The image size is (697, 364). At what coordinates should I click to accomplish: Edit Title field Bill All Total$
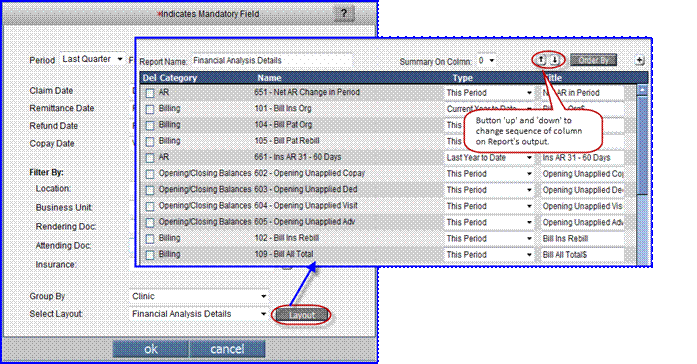coord(582,255)
